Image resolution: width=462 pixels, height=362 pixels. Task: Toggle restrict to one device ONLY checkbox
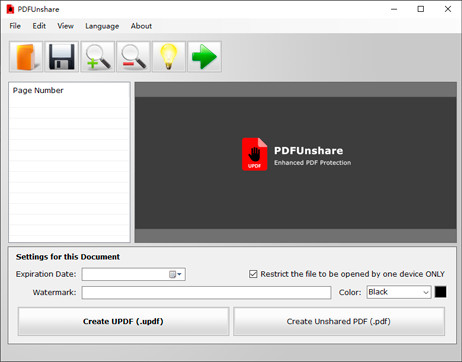[253, 274]
